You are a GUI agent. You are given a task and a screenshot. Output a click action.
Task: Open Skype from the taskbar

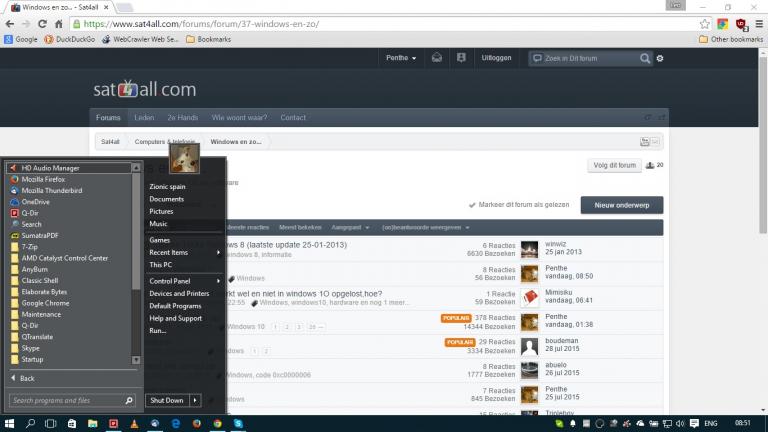238,424
